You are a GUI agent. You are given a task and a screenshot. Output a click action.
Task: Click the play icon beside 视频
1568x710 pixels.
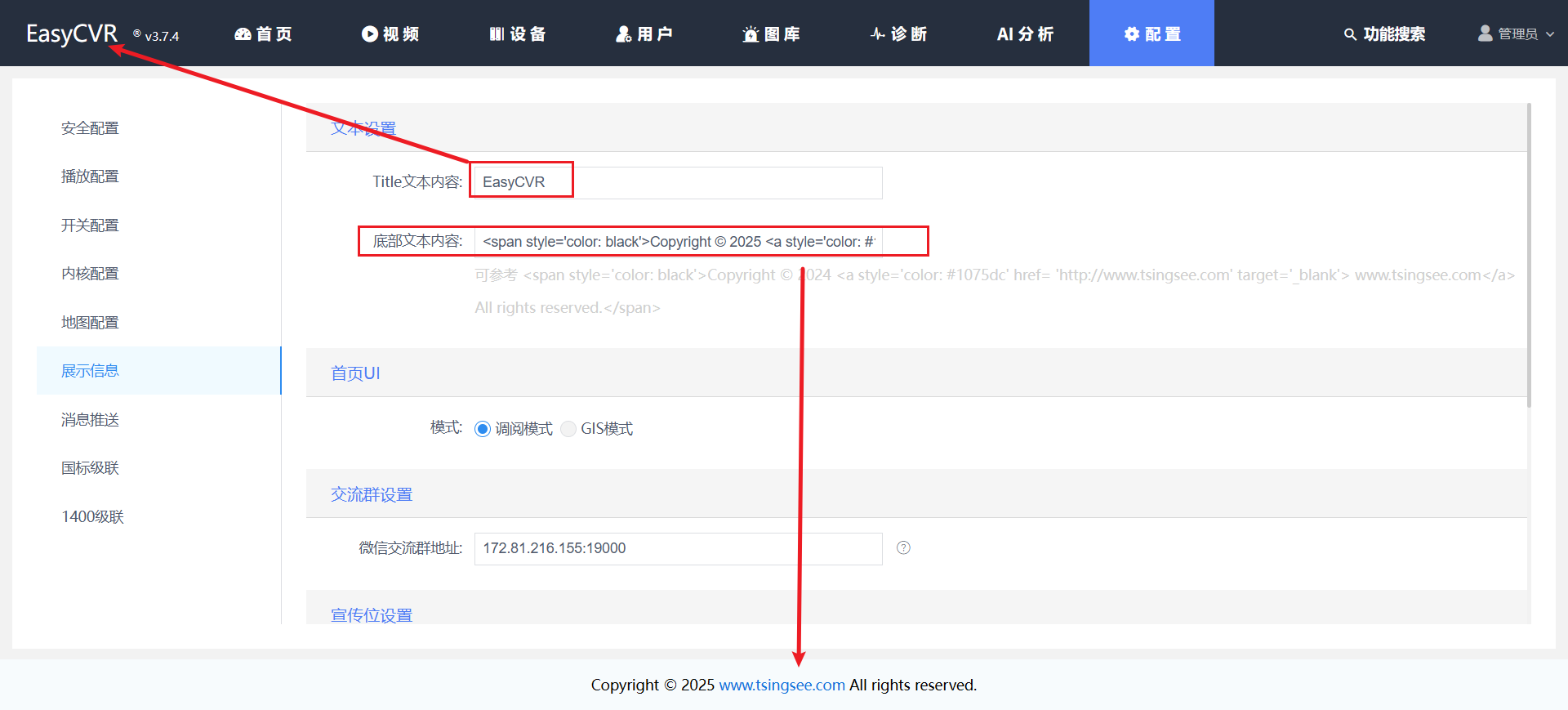370,34
